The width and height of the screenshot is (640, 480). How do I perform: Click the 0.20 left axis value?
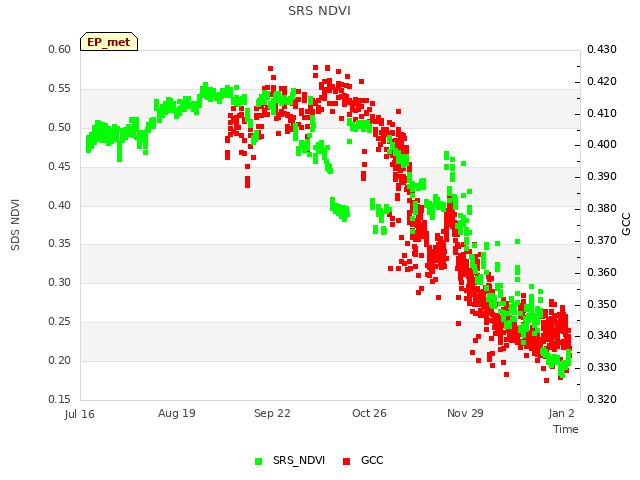pyautogui.click(x=60, y=360)
